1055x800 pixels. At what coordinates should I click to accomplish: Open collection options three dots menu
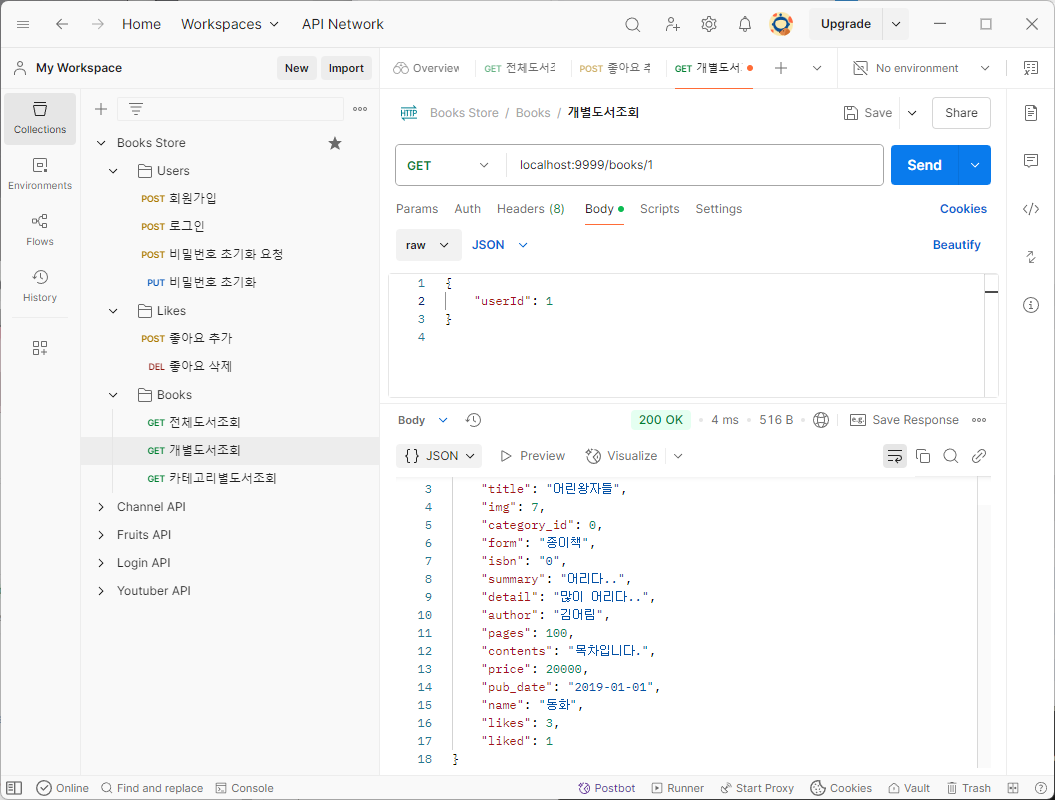[x=360, y=109]
